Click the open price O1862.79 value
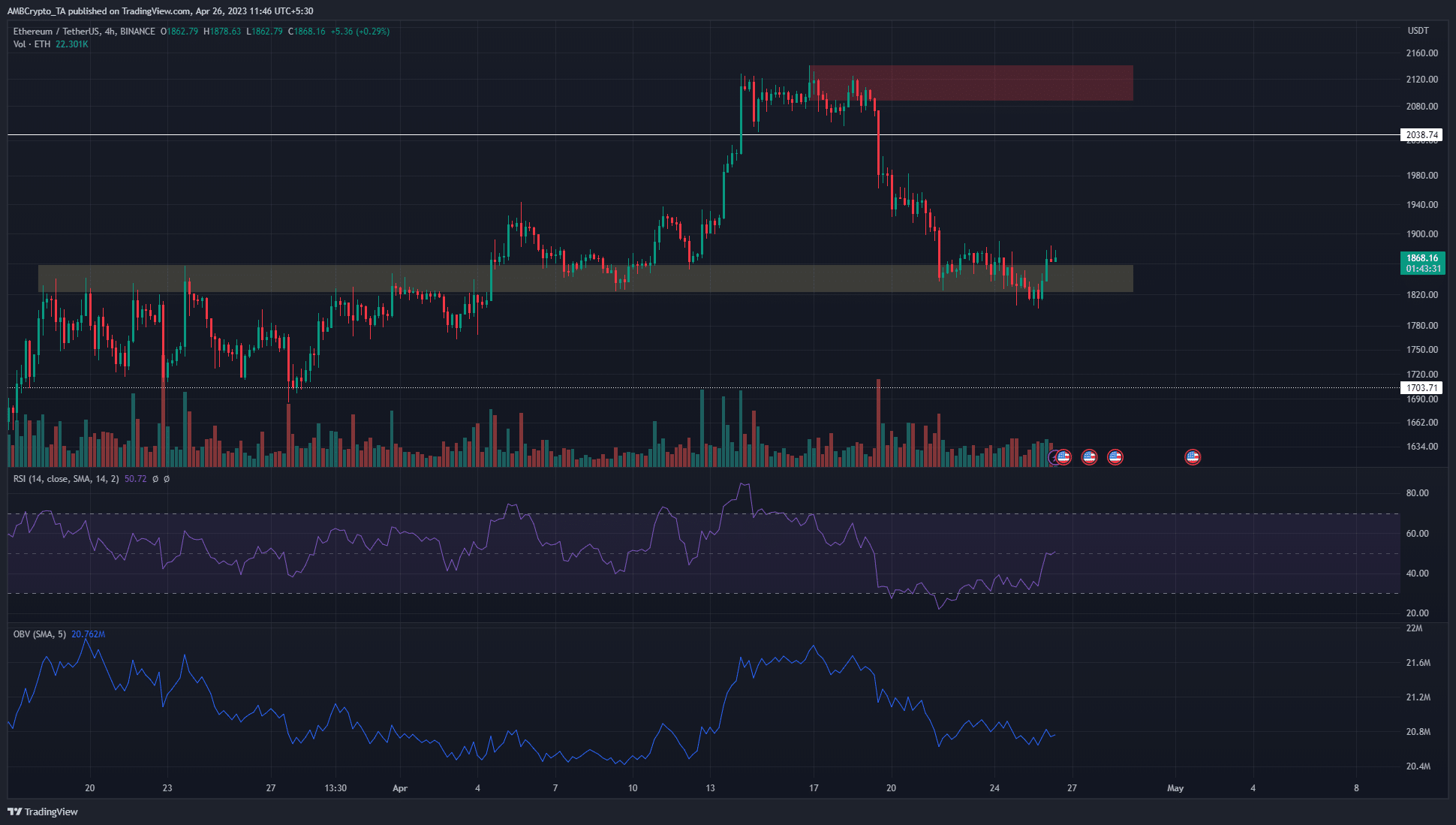1456x825 pixels. point(179,32)
